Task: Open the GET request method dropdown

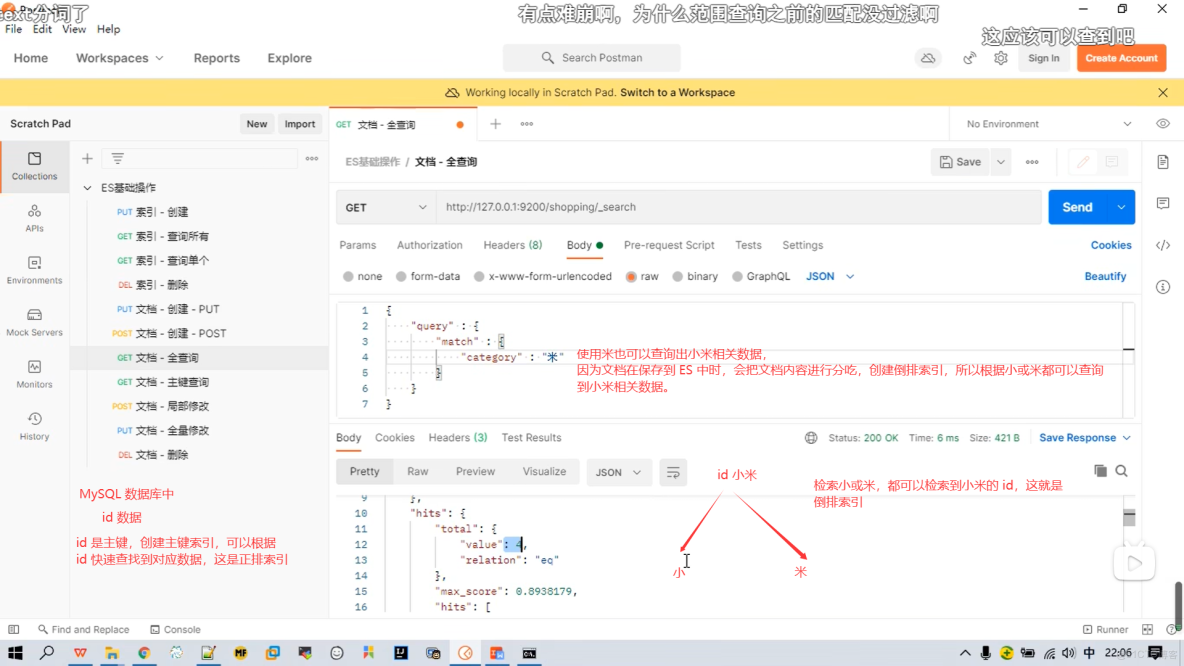Action: 385,207
